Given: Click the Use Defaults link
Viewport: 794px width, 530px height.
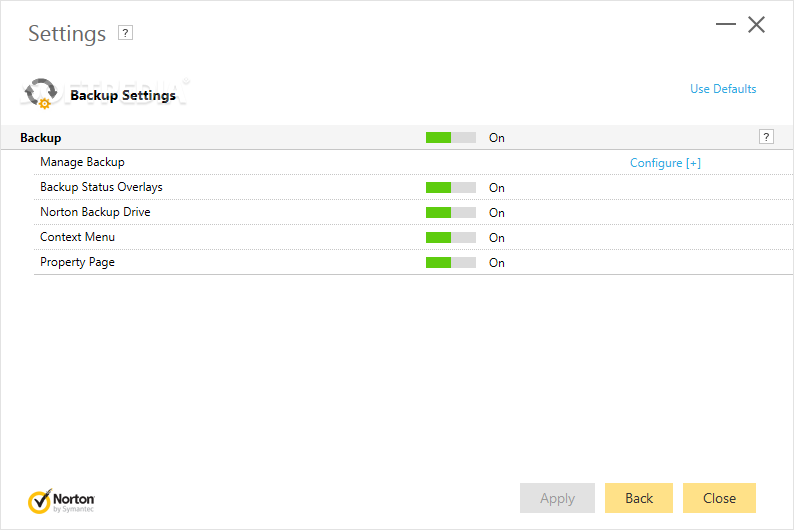Looking at the screenshot, I should click(723, 89).
